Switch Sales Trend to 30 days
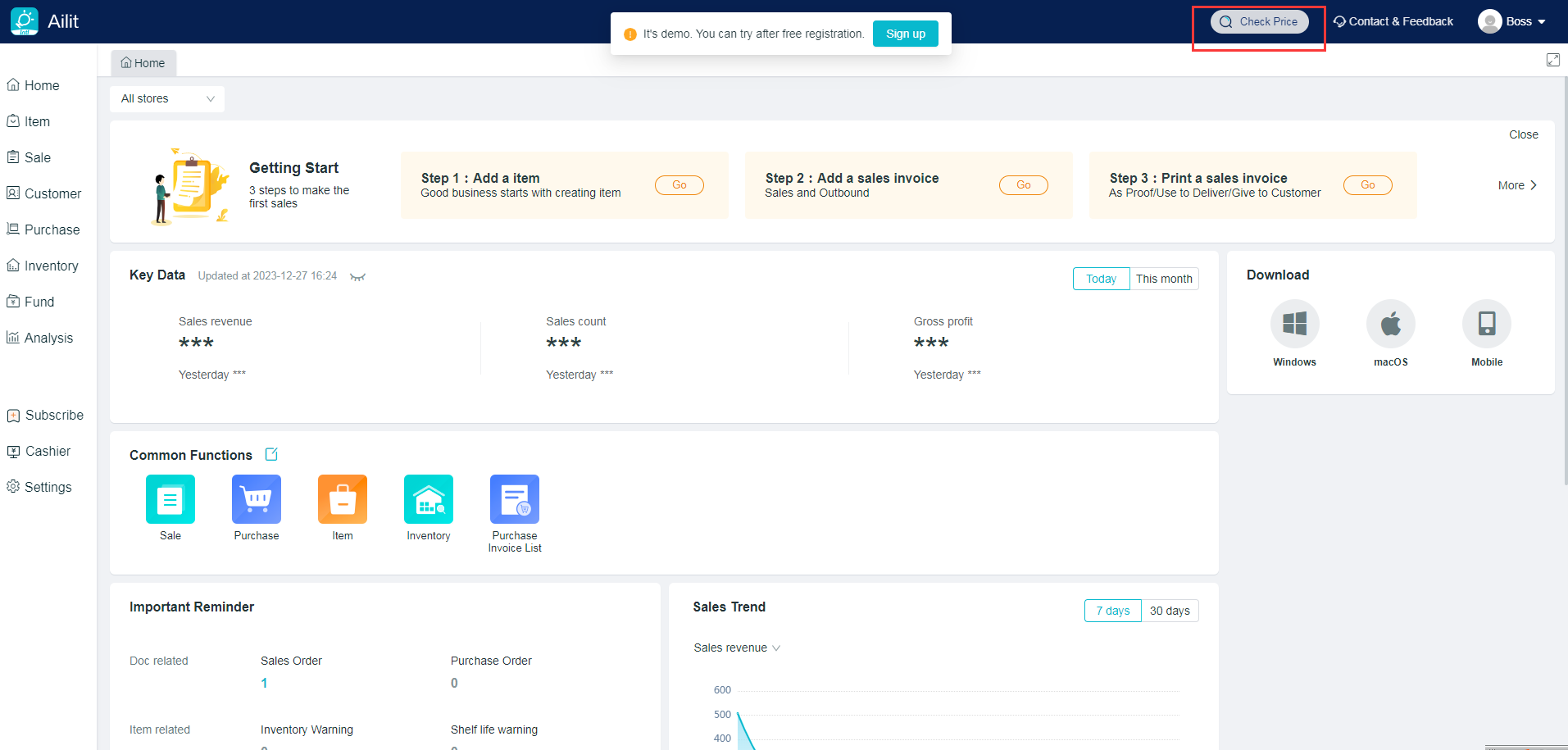 pos(1169,611)
